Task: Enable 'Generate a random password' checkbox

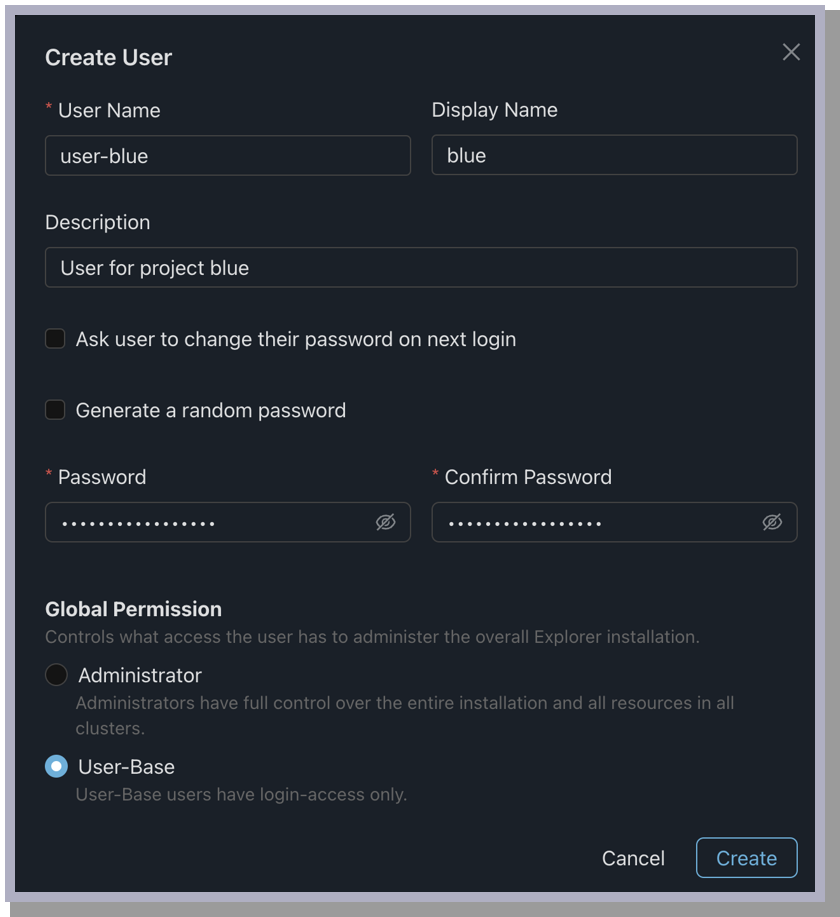Action: coord(56,410)
